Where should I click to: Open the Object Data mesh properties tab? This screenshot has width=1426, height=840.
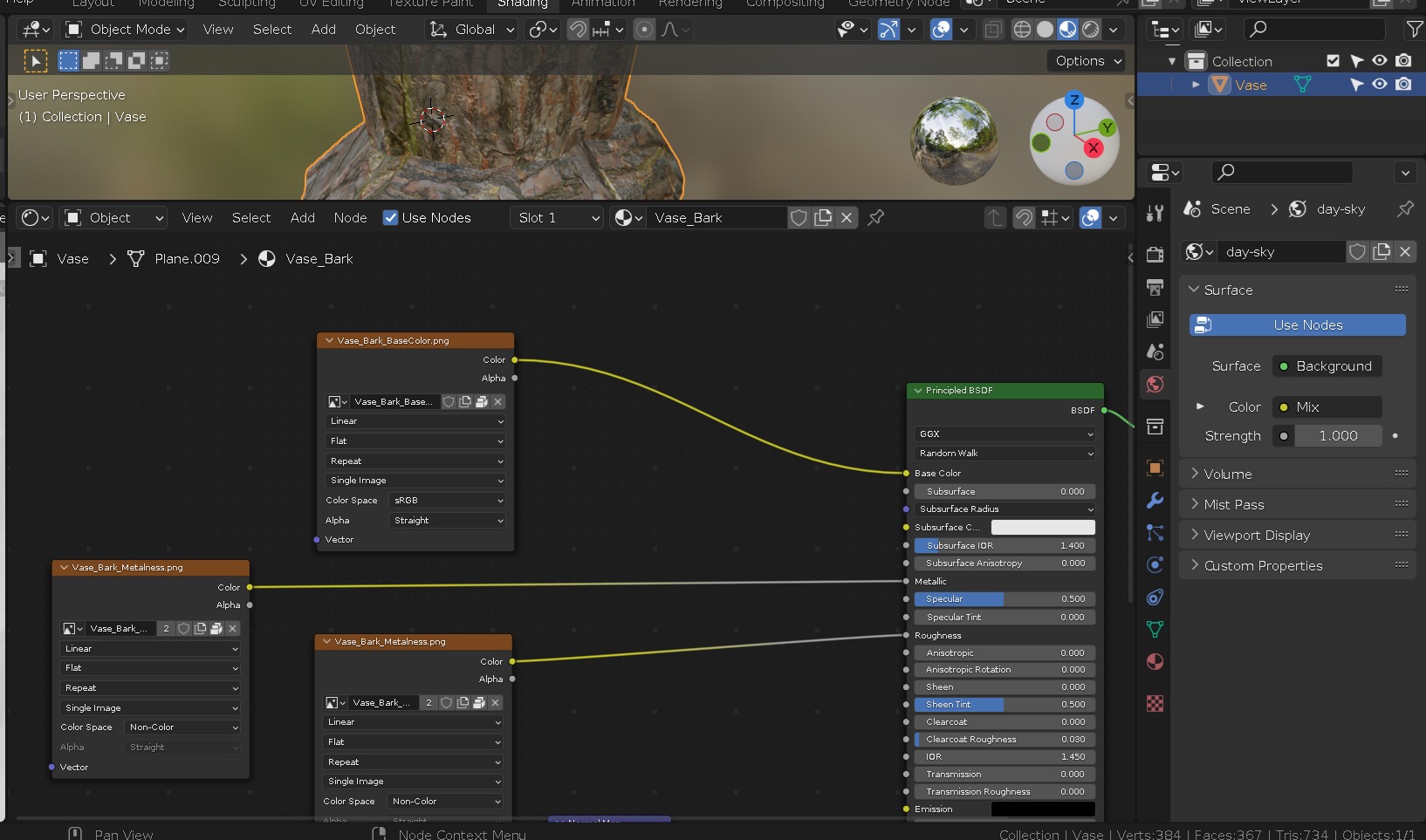point(1155,629)
